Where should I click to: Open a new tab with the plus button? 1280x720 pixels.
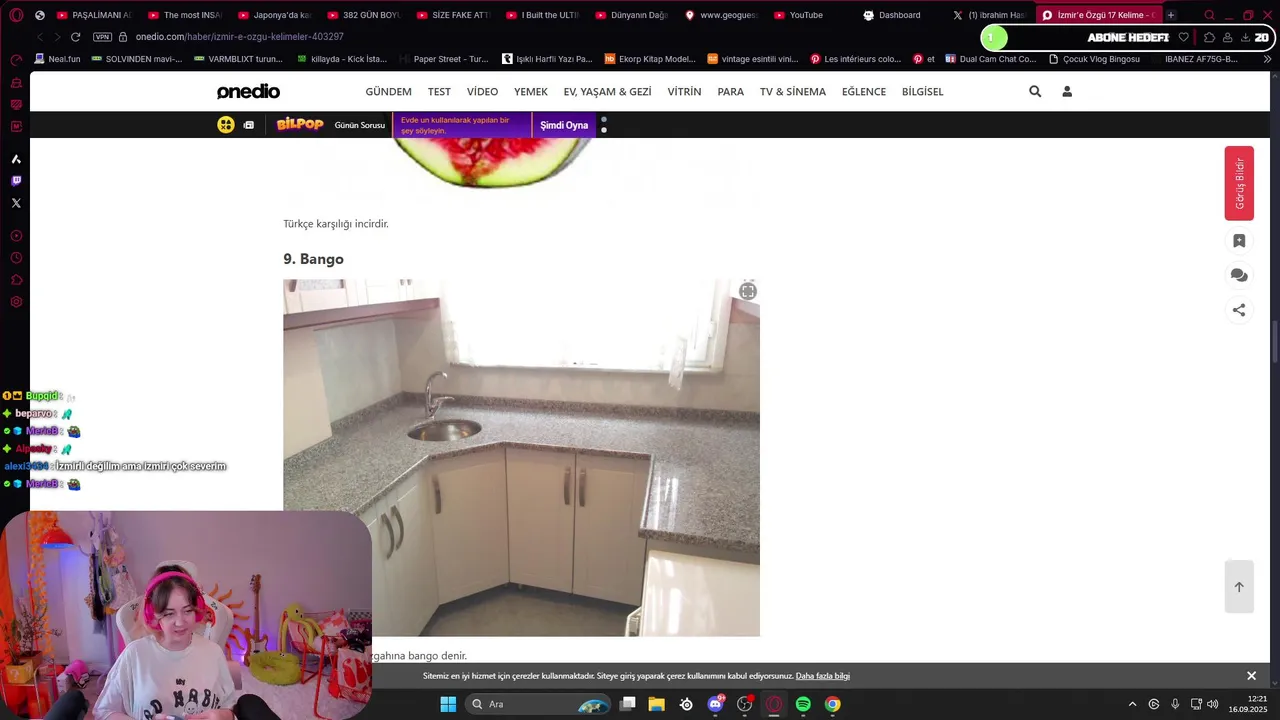click(1171, 15)
